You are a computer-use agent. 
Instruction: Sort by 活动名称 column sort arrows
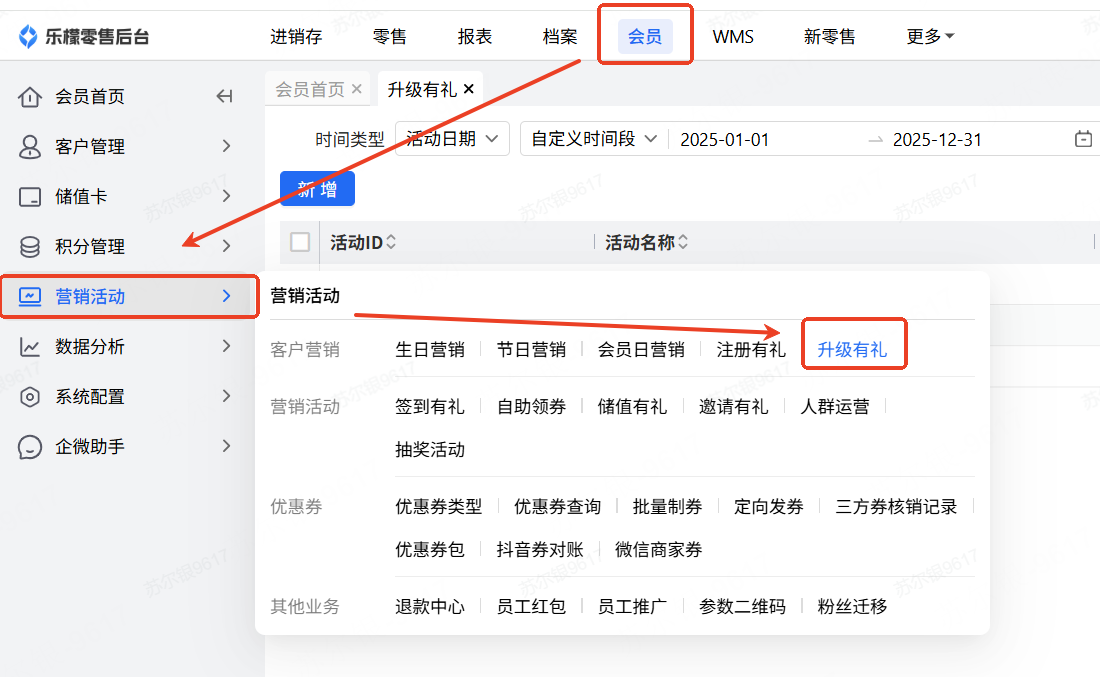click(683, 242)
